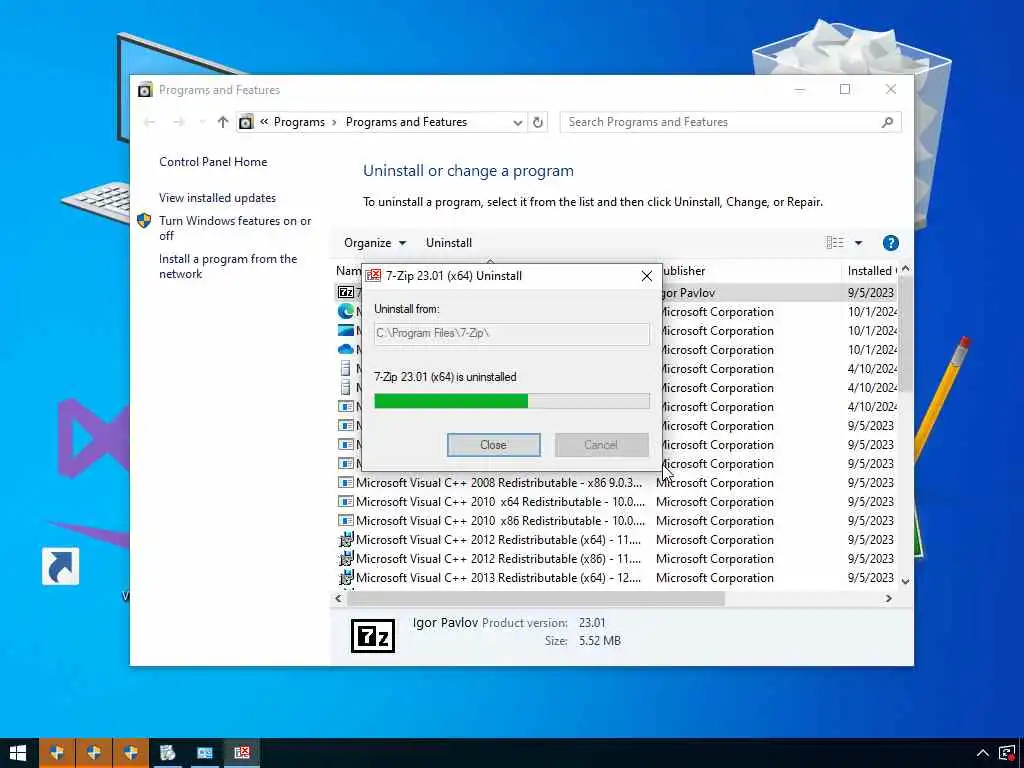The width and height of the screenshot is (1024, 768).
Task: Select Microsoft Visual C++ 2013 Redistributable (x64) row
Action: tap(498, 578)
